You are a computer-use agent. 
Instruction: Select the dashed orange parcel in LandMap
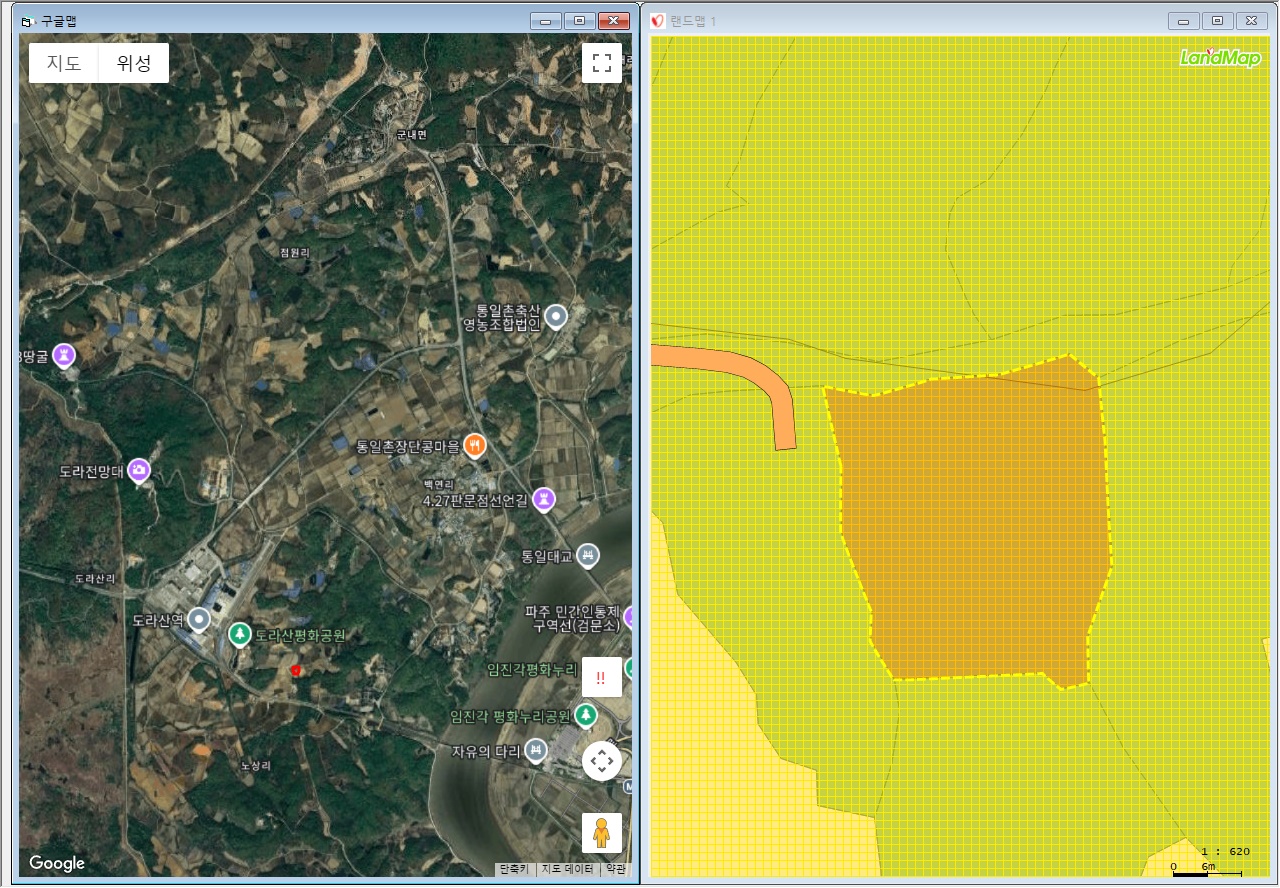point(970,530)
